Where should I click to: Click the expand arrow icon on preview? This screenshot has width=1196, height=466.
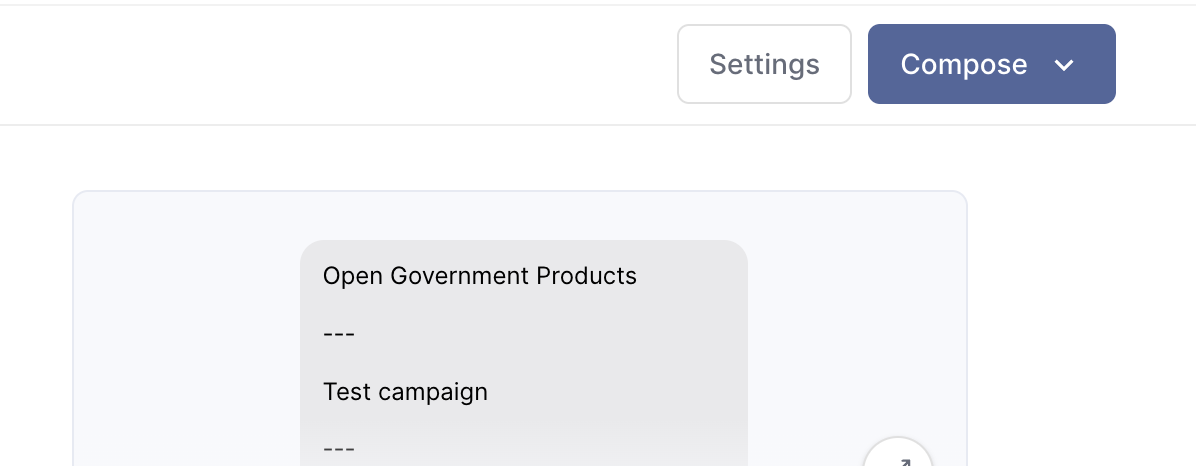[x=899, y=460]
